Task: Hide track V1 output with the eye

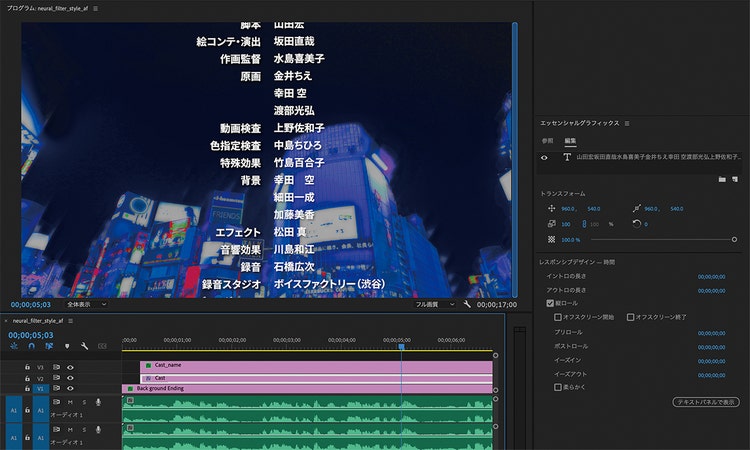Action: (70, 388)
